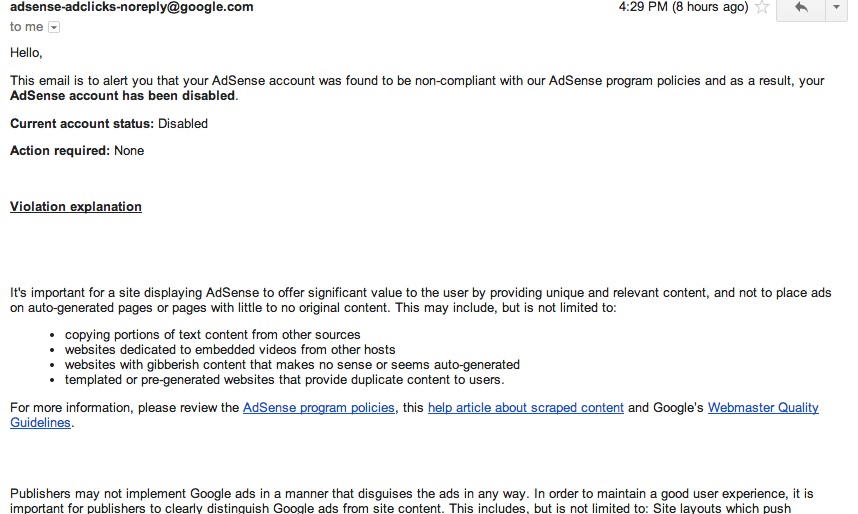Follow the Webmaster Quality Guidelines link

[x=763, y=408]
